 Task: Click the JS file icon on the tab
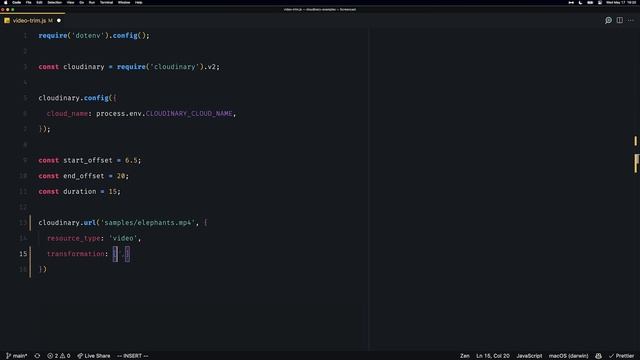(7, 20)
